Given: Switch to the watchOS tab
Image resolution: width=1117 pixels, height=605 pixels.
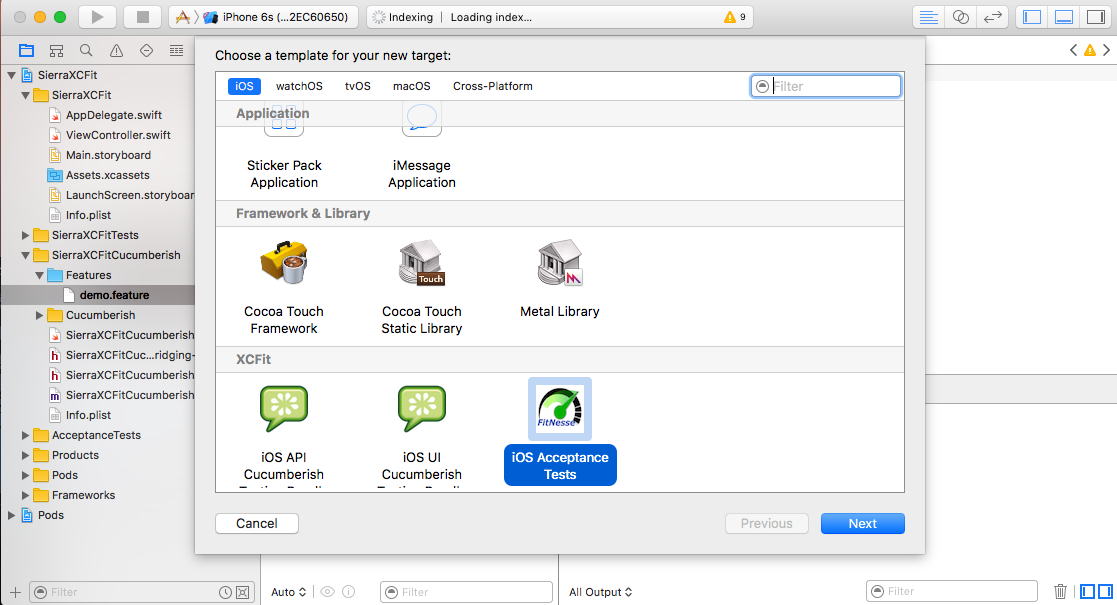Looking at the screenshot, I should click(x=299, y=86).
